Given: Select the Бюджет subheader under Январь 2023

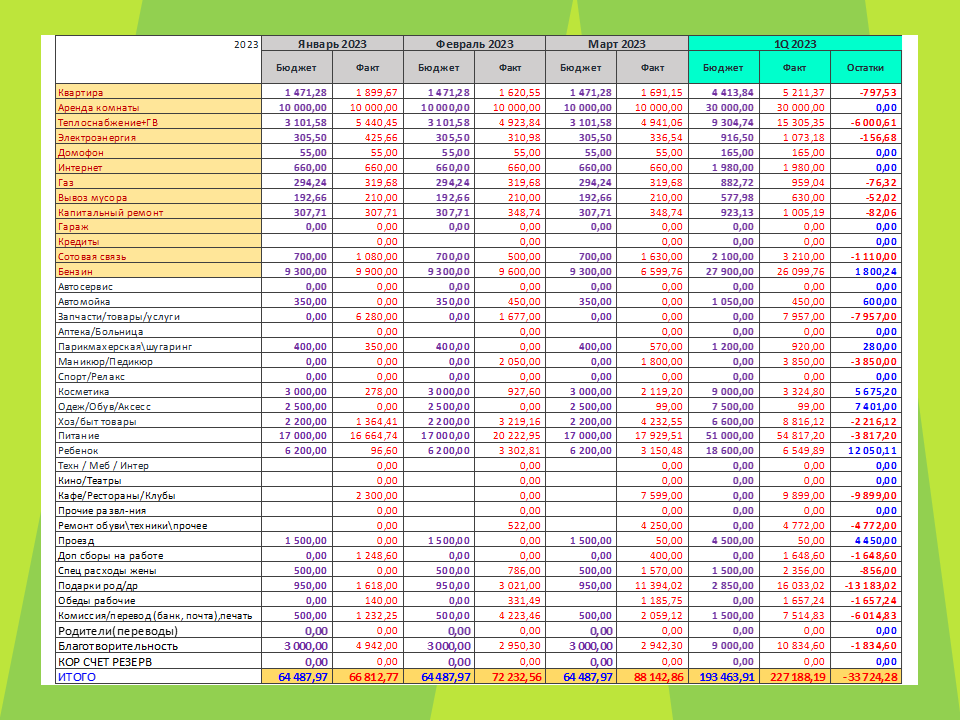Looking at the screenshot, I should click(x=296, y=68).
